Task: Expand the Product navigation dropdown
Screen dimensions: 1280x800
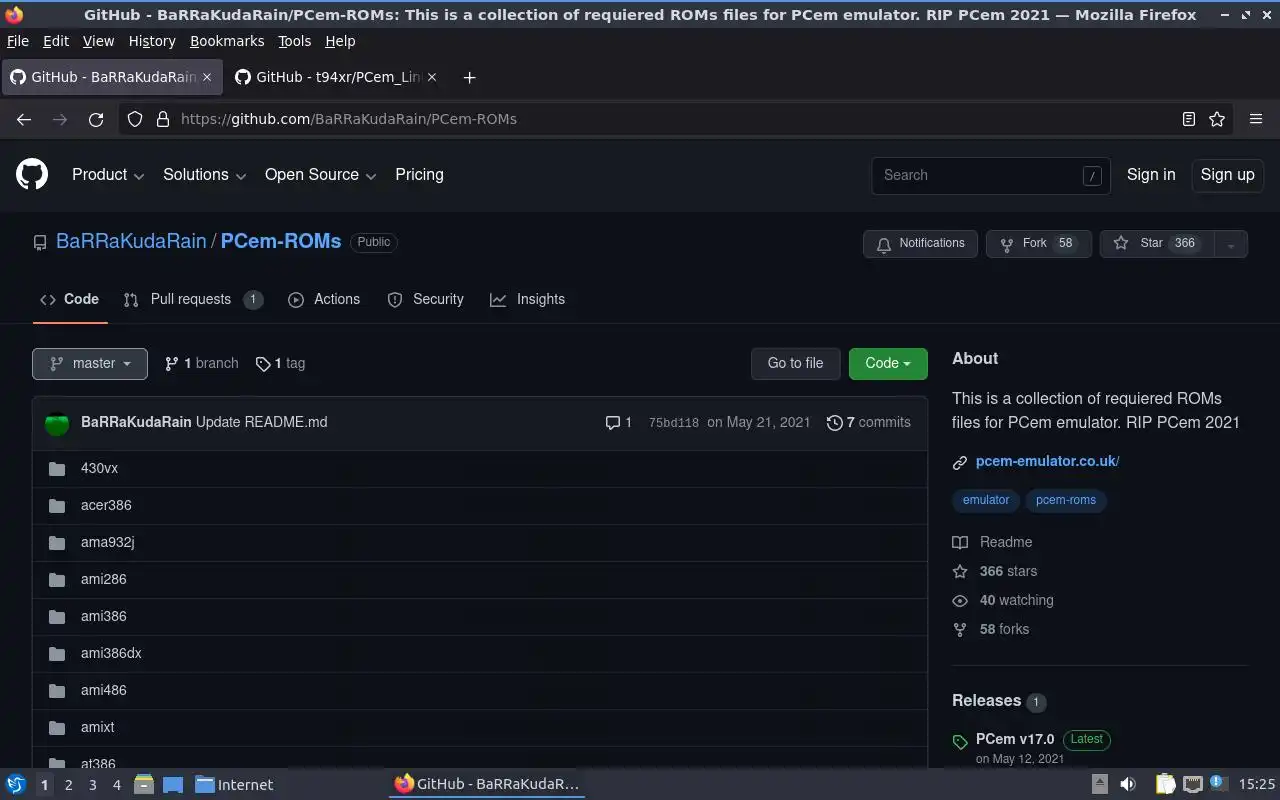Action: coord(108,175)
